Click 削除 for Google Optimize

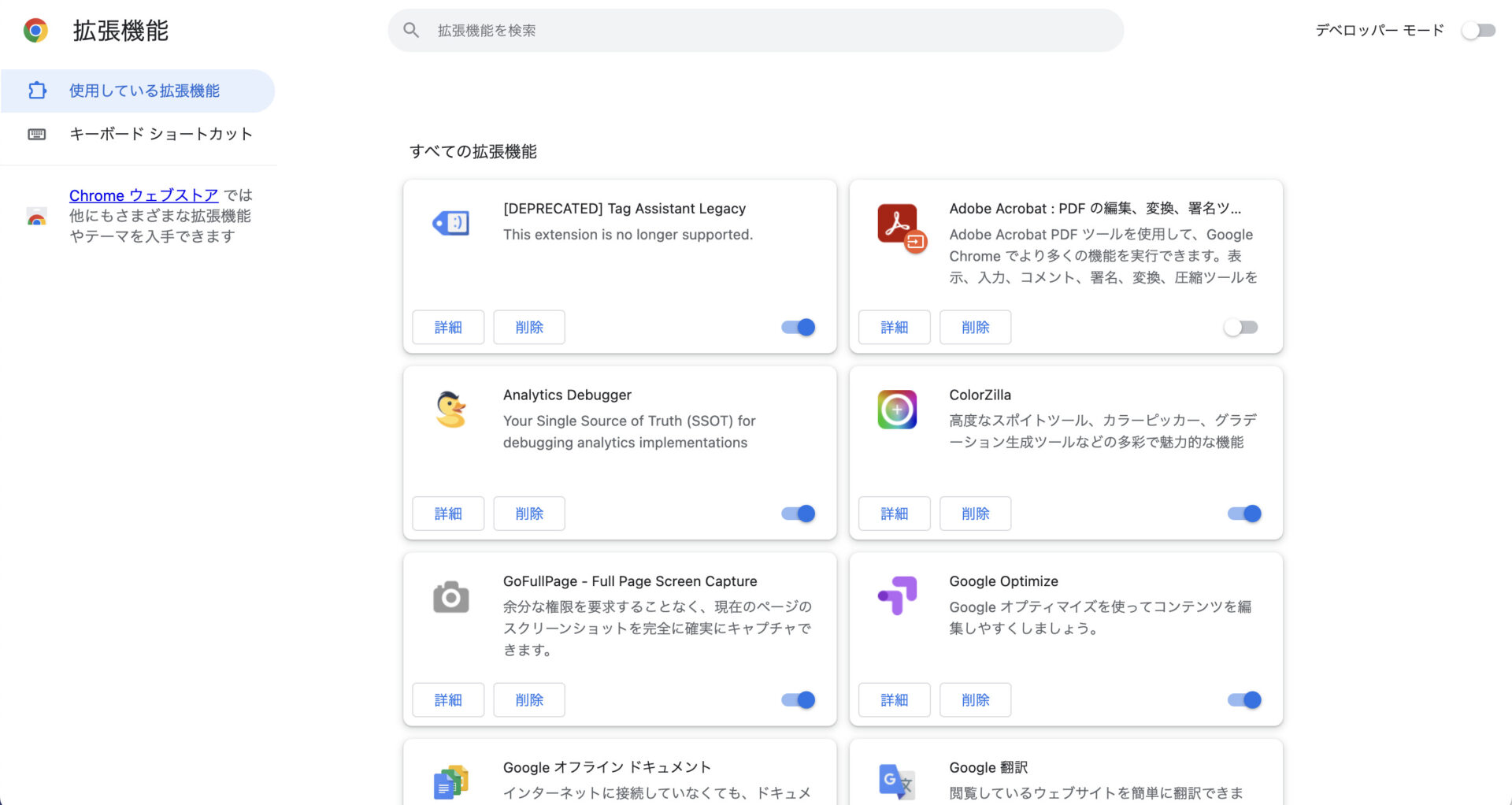[976, 699]
